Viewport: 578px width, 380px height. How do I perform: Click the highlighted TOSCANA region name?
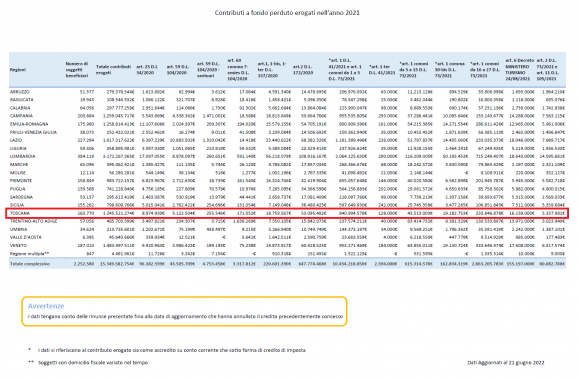tap(20, 213)
